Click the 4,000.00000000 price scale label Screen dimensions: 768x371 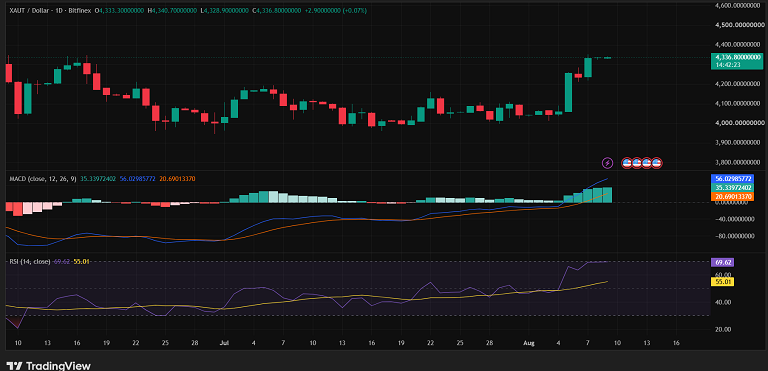(x=740, y=123)
